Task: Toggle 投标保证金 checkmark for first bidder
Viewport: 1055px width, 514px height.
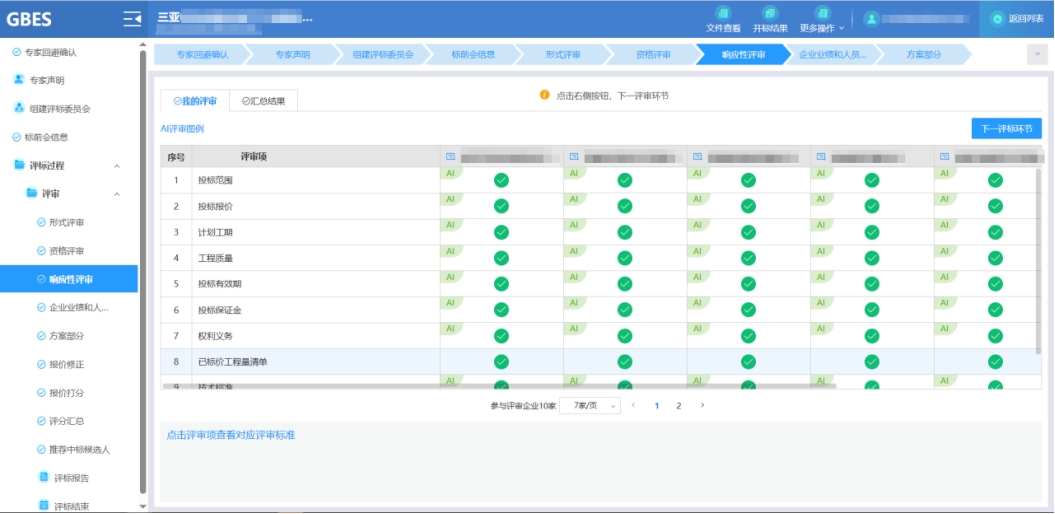Action: point(501,309)
